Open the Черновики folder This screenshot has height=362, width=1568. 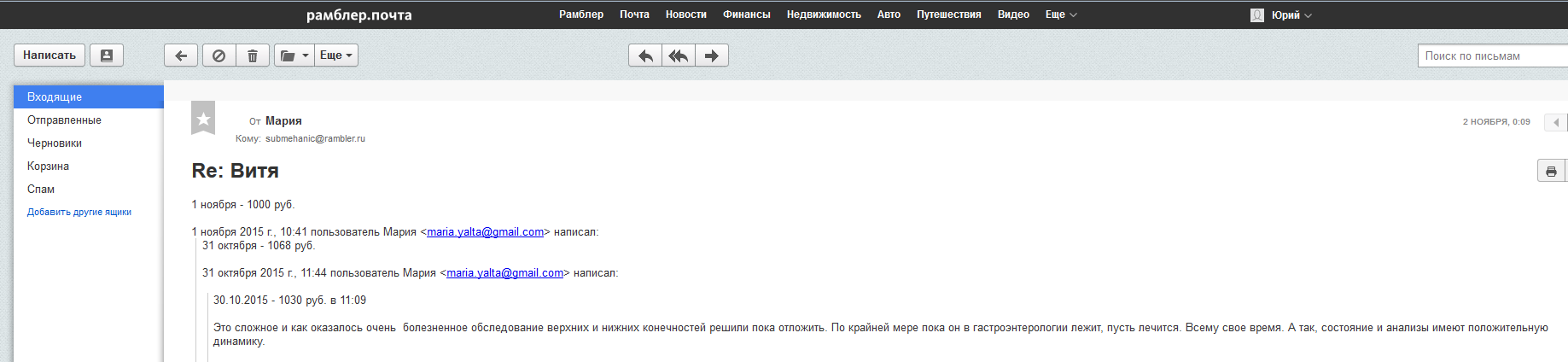(x=55, y=143)
